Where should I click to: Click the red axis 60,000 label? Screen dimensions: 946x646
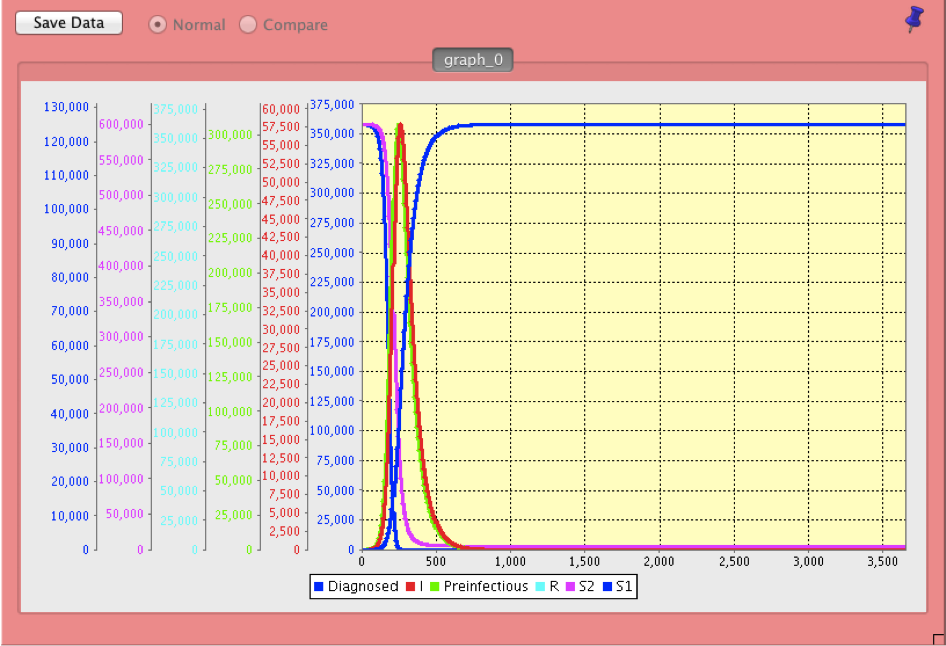tap(280, 108)
